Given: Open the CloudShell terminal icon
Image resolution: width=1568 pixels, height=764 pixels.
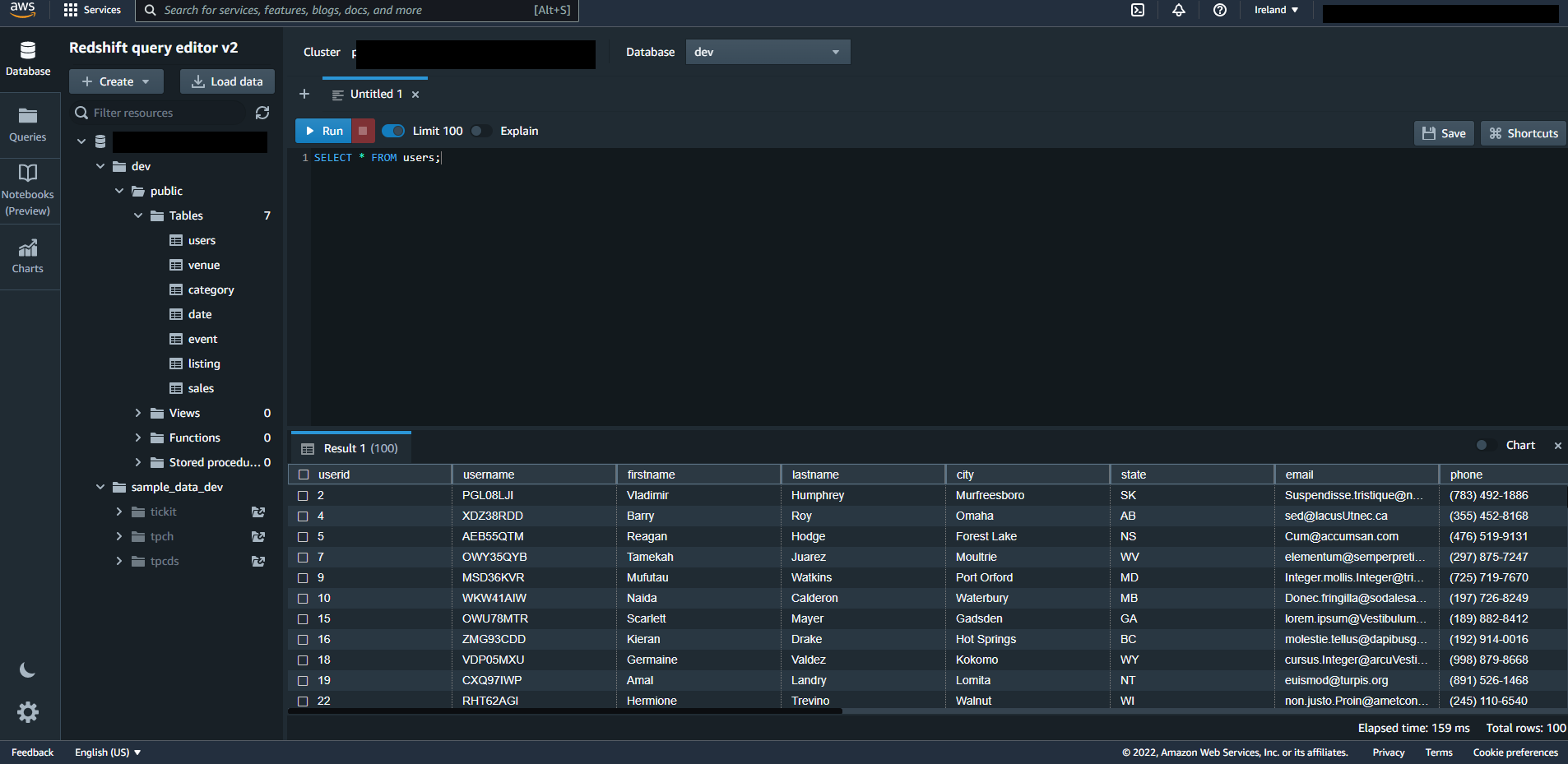Looking at the screenshot, I should [1138, 10].
